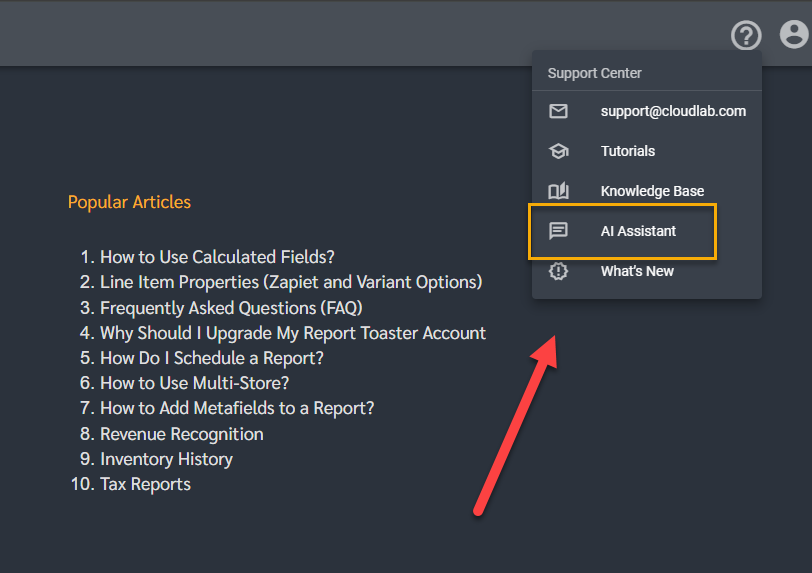Open the Revenue Recognition article

[182, 434]
